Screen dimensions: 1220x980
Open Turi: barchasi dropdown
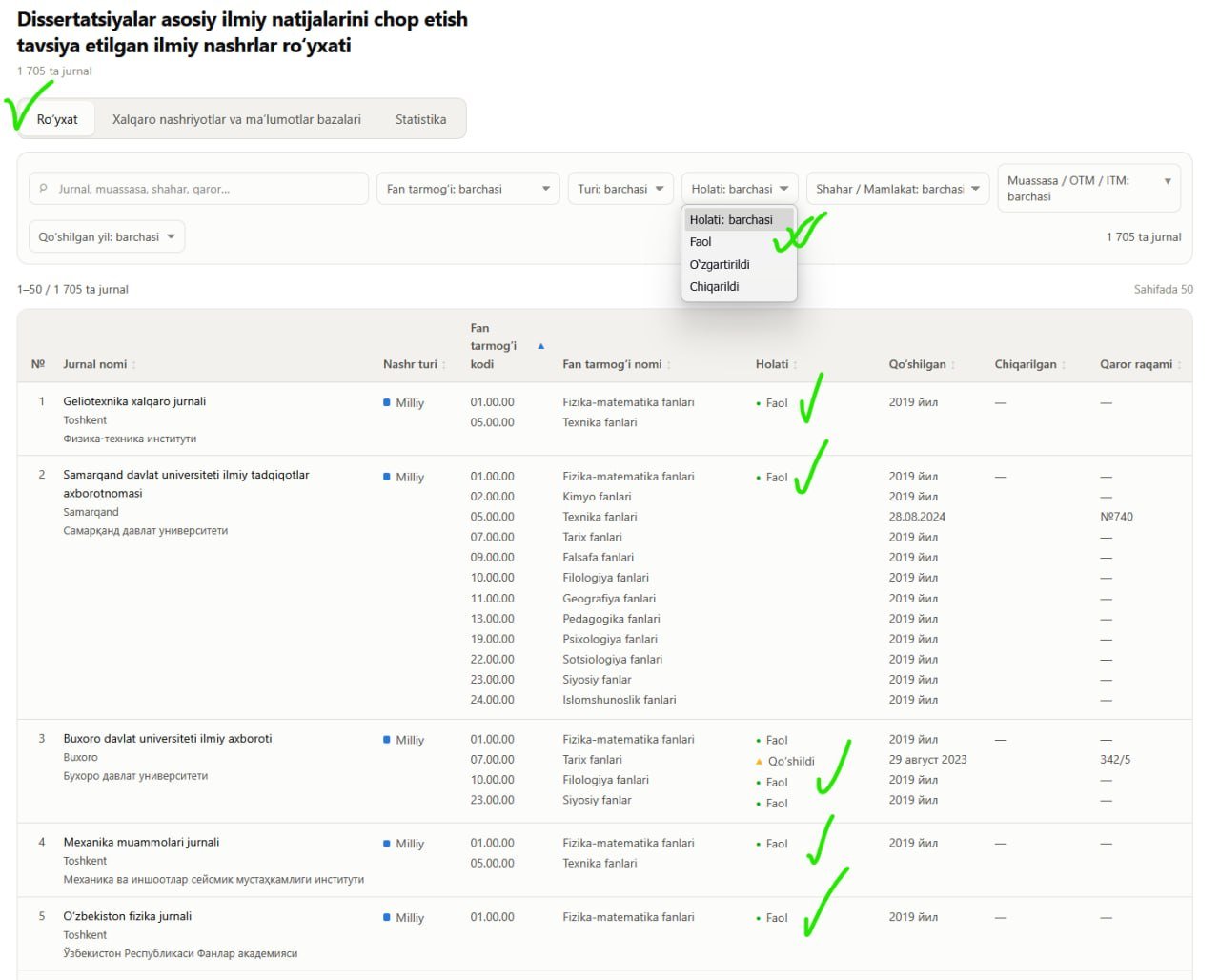click(620, 189)
